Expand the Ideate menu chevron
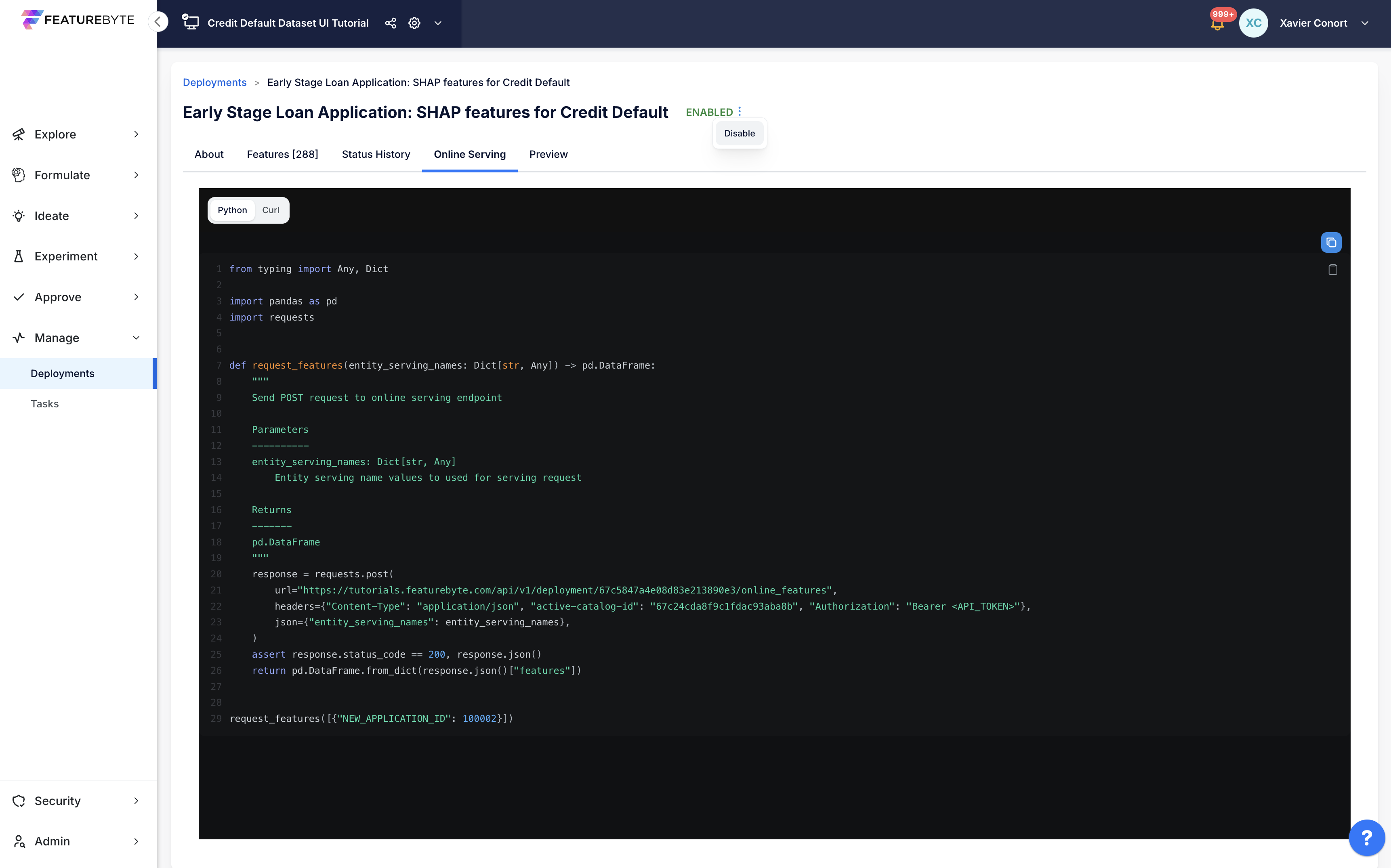This screenshot has height=868, width=1391. pos(136,216)
